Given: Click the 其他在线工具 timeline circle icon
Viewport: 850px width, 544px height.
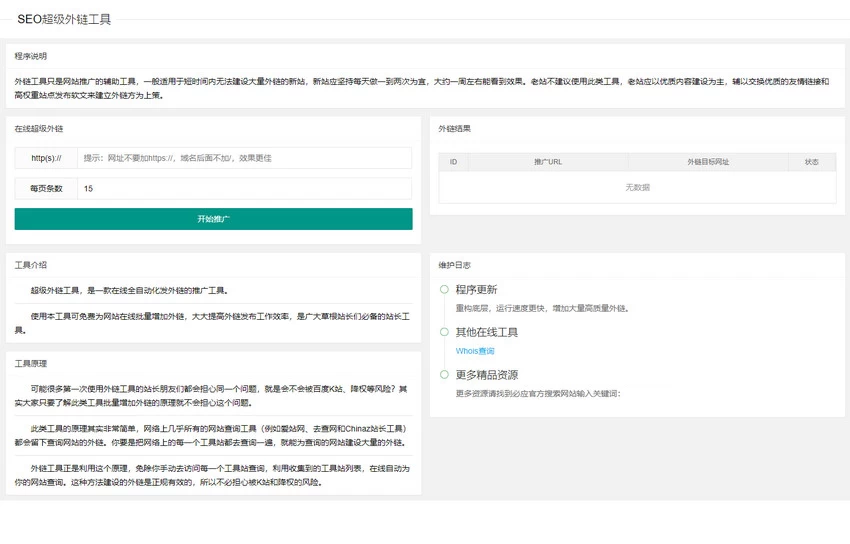Looking at the screenshot, I should pyautogui.click(x=444, y=332).
